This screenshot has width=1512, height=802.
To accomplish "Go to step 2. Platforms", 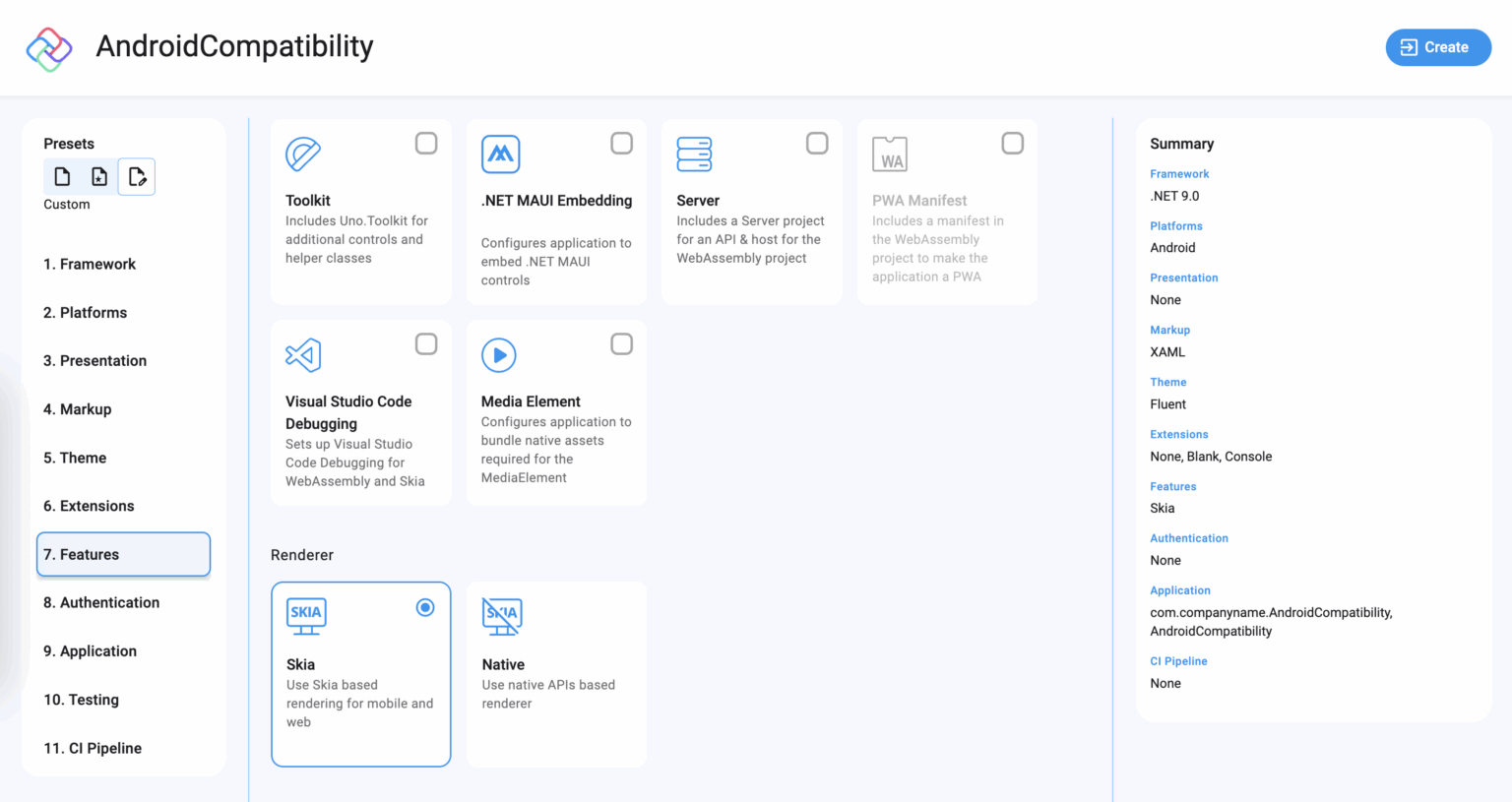I will coord(123,313).
